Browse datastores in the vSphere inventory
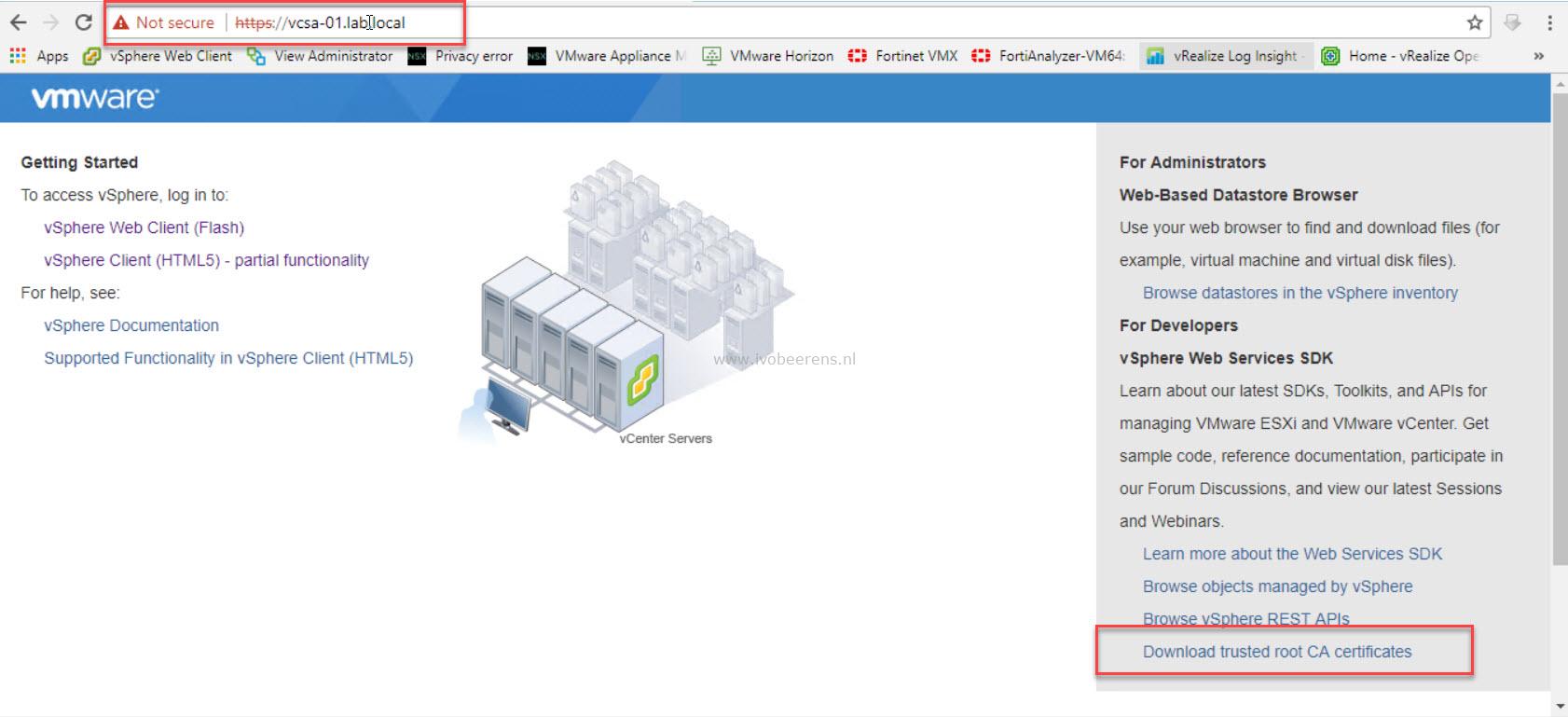 [1300, 293]
